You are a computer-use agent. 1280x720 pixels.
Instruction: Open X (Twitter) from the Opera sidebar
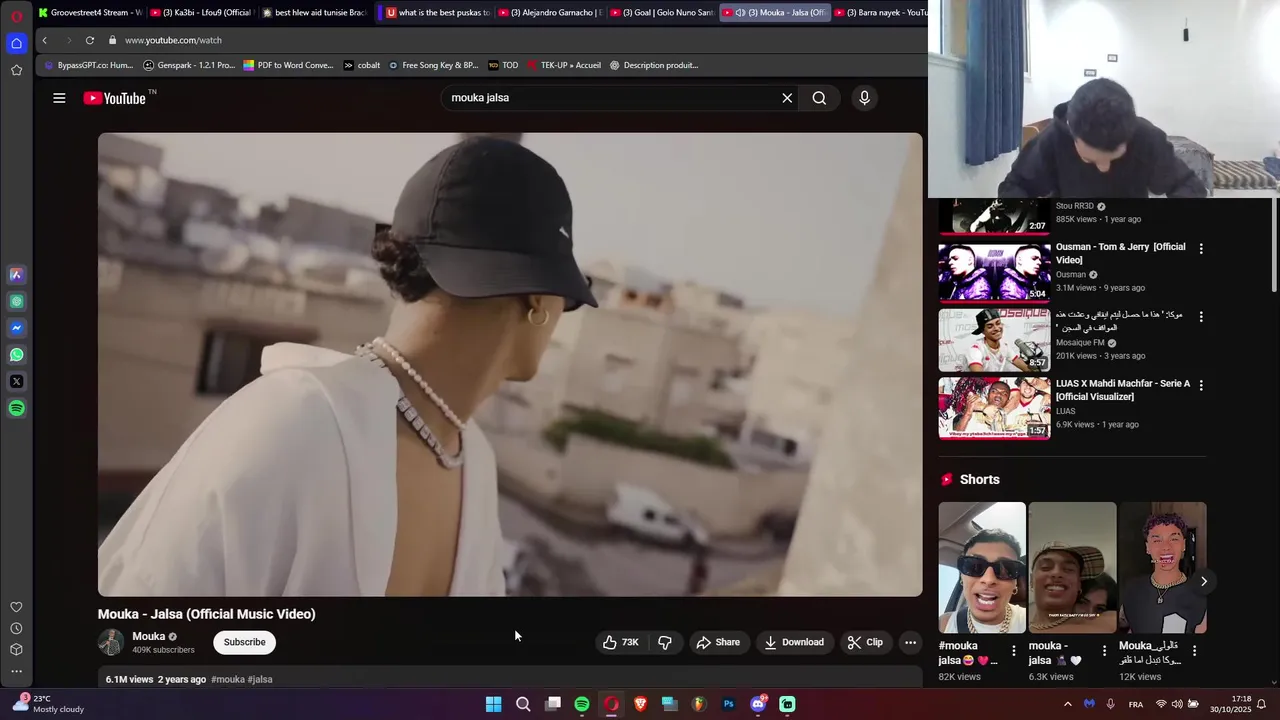point(16,381)
